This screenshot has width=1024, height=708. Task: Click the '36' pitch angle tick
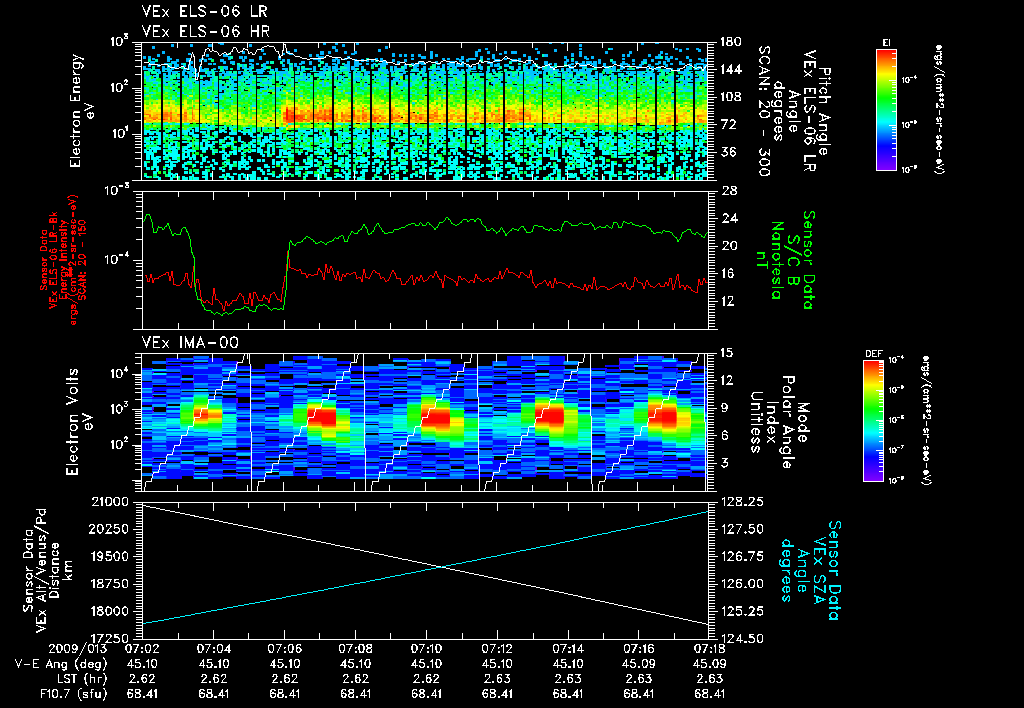726,152
